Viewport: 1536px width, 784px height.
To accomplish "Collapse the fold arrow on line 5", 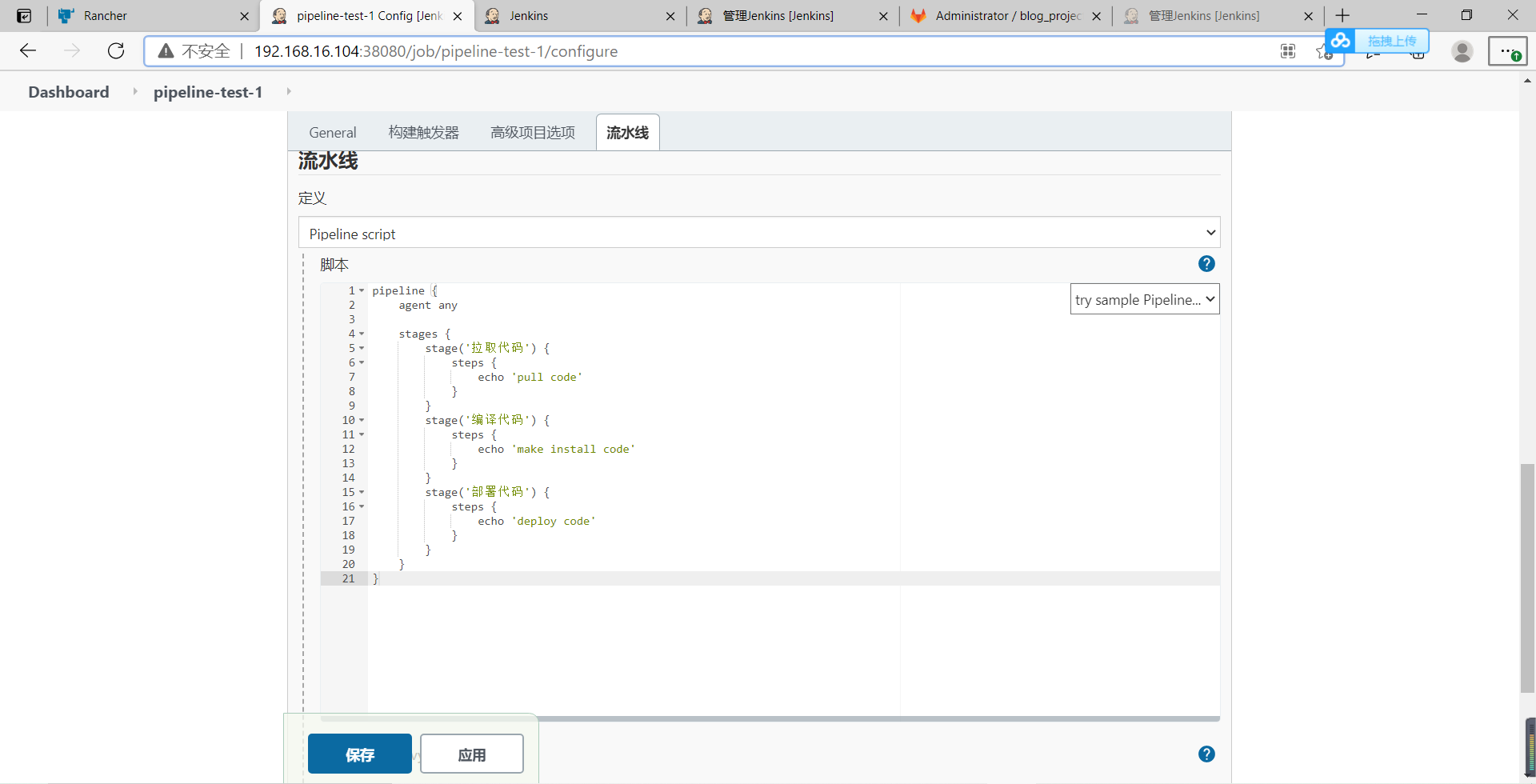I will point(362,348).
